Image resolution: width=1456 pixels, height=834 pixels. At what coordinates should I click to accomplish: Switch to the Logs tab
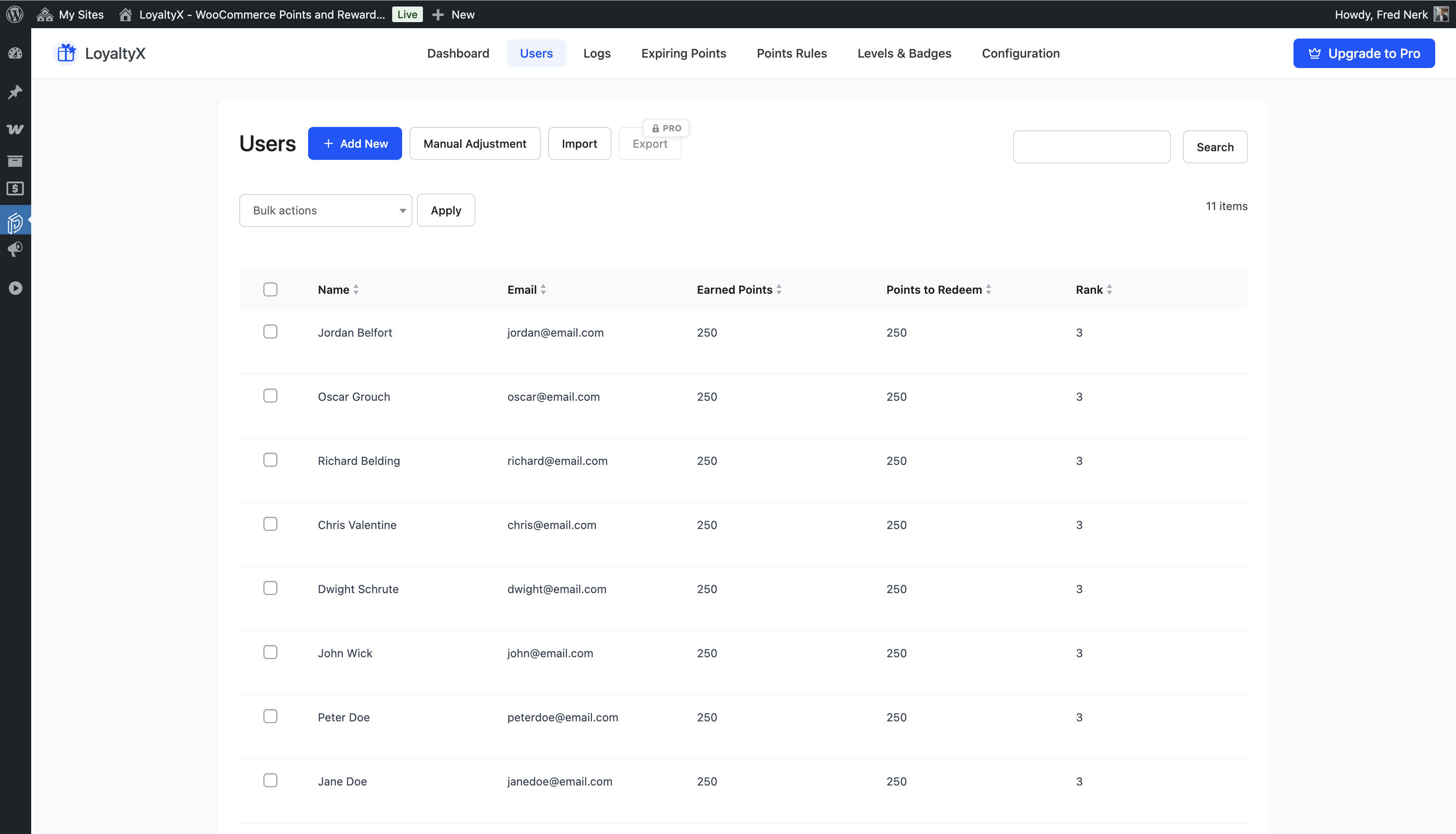coord(597,53)
